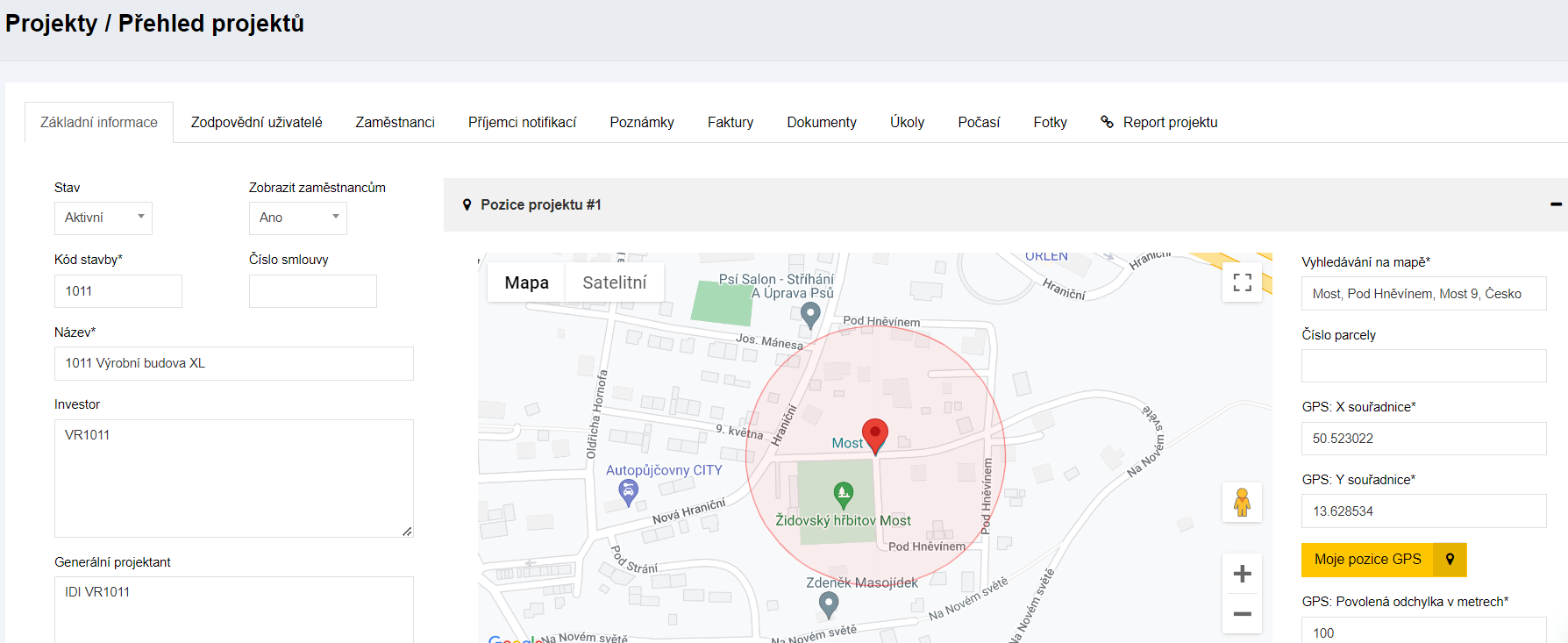Switch map to Mapa view
This screenshot has width=1568, height=643.
pyautogui.click(x=526, y=282)
